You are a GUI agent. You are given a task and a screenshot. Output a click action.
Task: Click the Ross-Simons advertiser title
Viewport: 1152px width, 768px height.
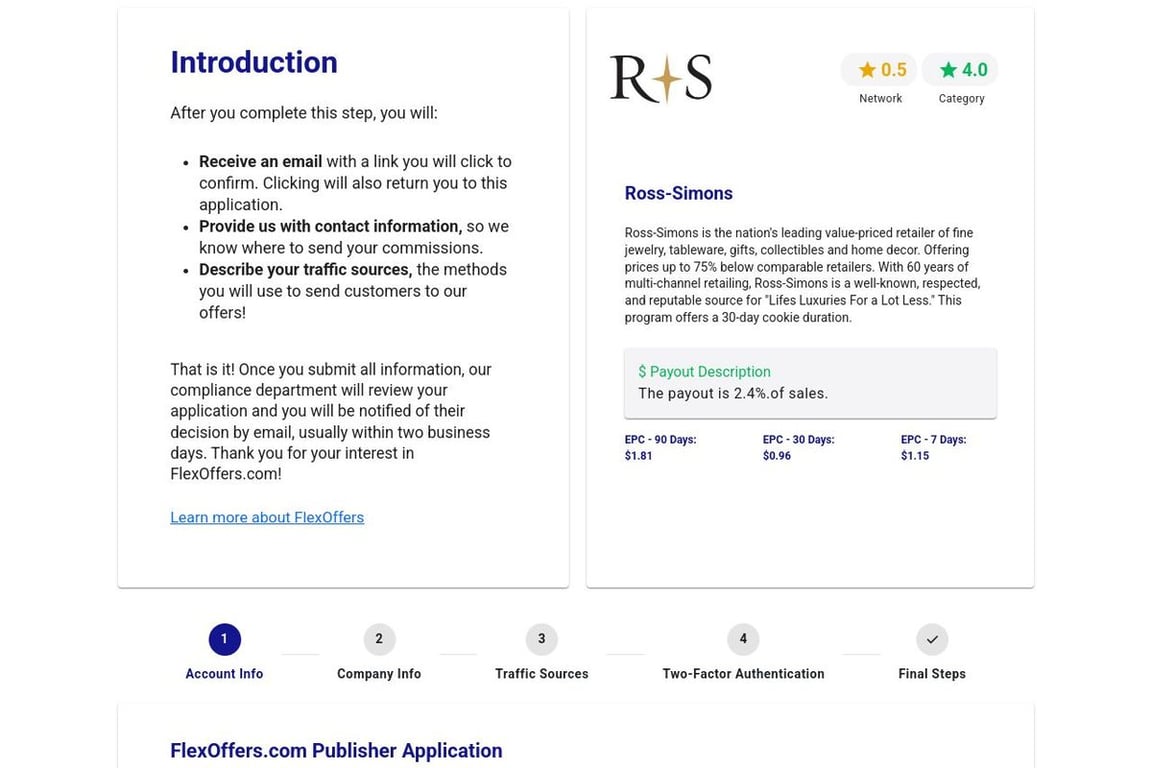click(x=679, y=193)
